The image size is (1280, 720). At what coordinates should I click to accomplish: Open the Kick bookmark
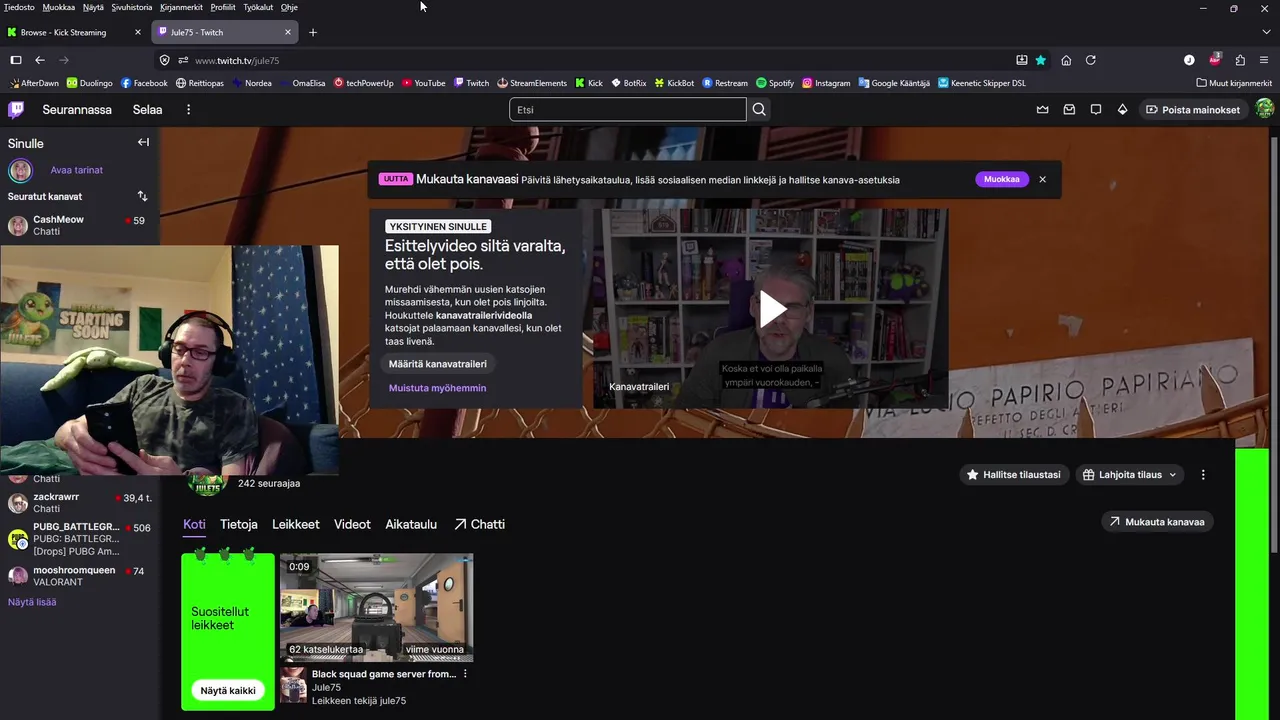point(589,83)
